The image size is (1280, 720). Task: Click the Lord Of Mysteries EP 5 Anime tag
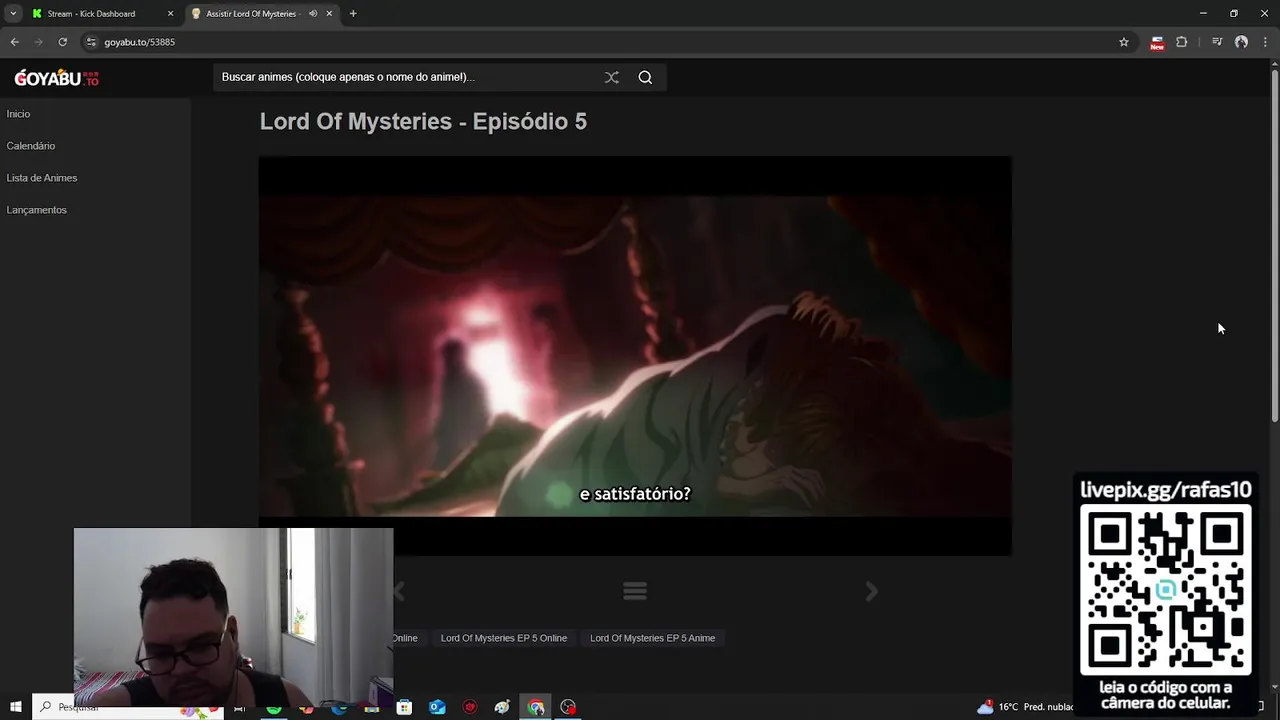click(652, 638)
